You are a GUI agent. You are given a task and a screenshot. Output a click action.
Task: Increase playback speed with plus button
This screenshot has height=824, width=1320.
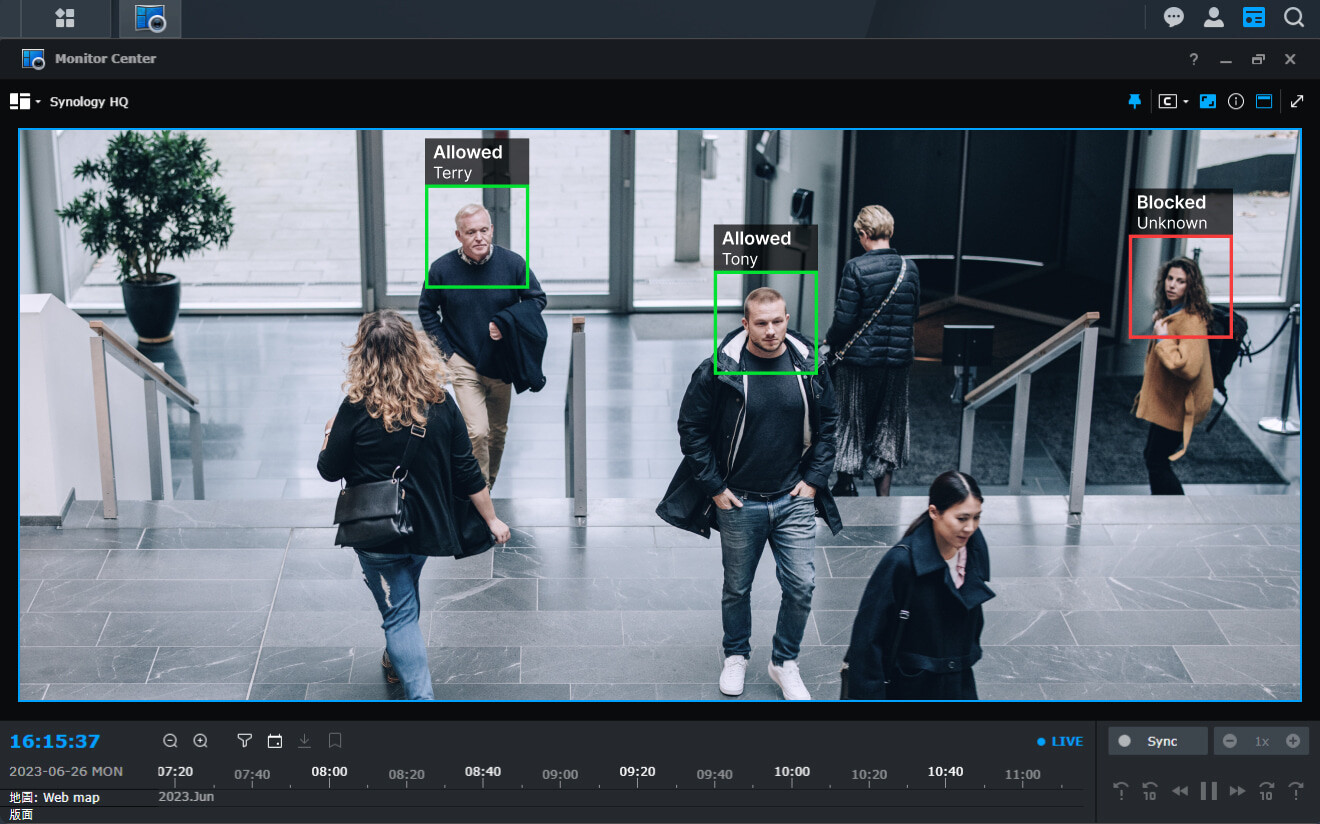coord(1293,741)
